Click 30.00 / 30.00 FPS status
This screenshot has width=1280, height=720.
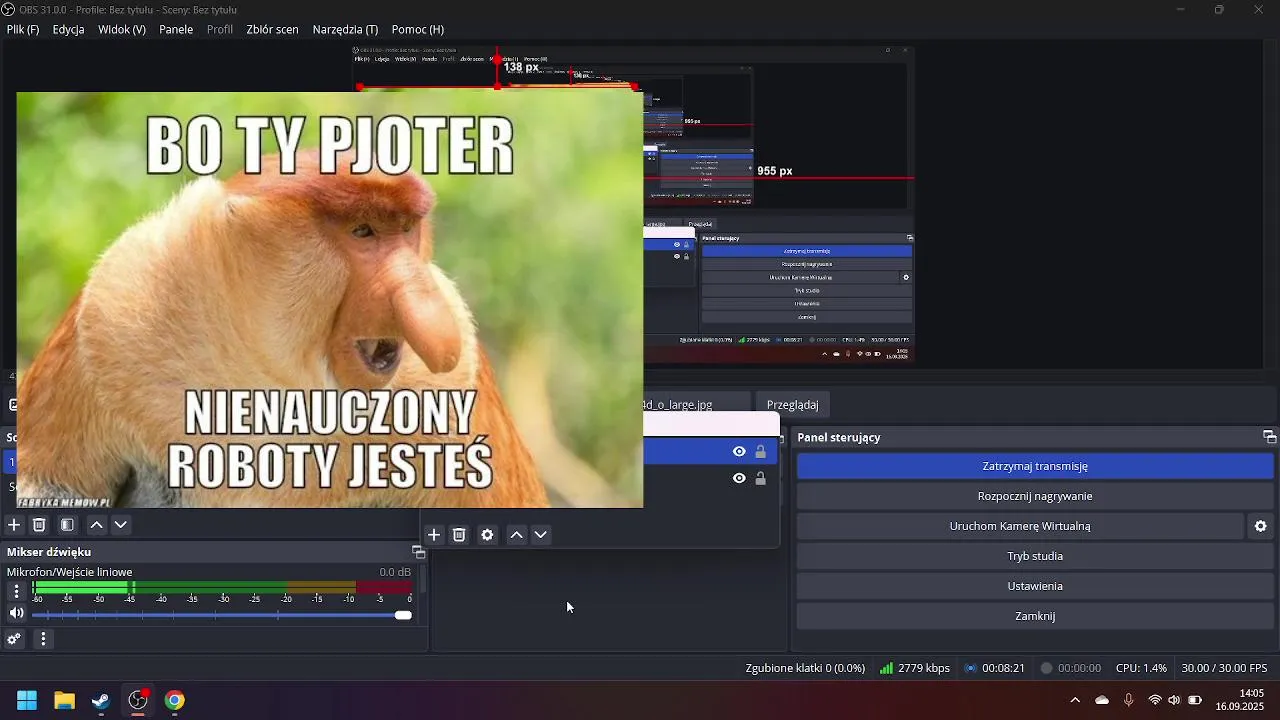pyautogui.click(x=1224, y=668)
